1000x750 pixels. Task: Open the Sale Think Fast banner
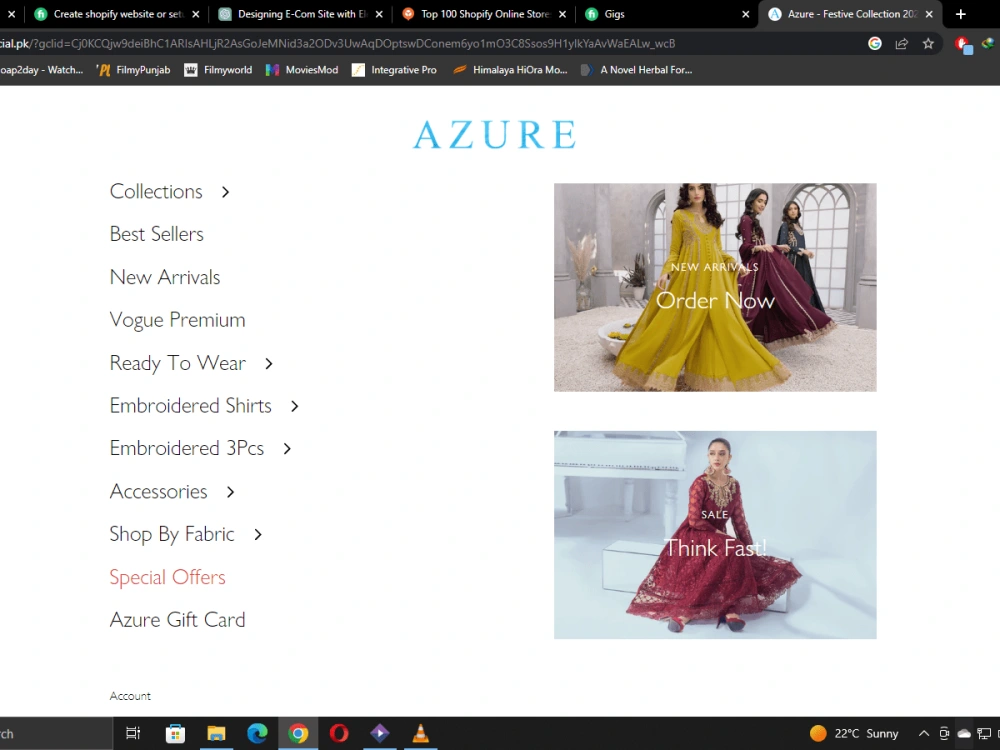tap(715, 535)
